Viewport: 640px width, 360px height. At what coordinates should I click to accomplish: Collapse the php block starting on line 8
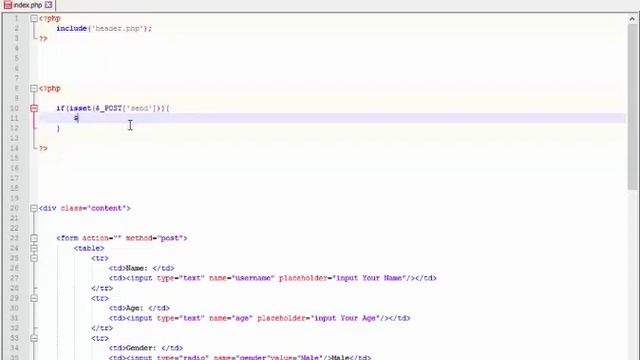pos(34,88)
